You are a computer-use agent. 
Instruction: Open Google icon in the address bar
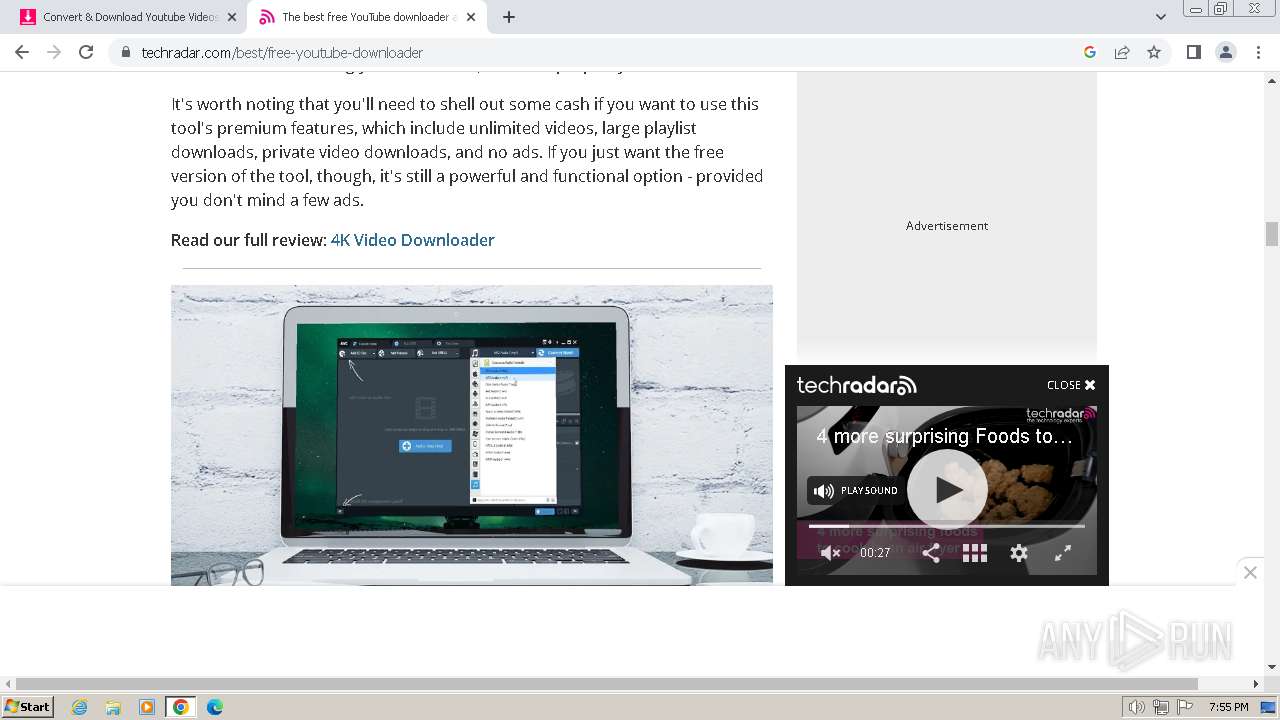[x=1090, y=52]
